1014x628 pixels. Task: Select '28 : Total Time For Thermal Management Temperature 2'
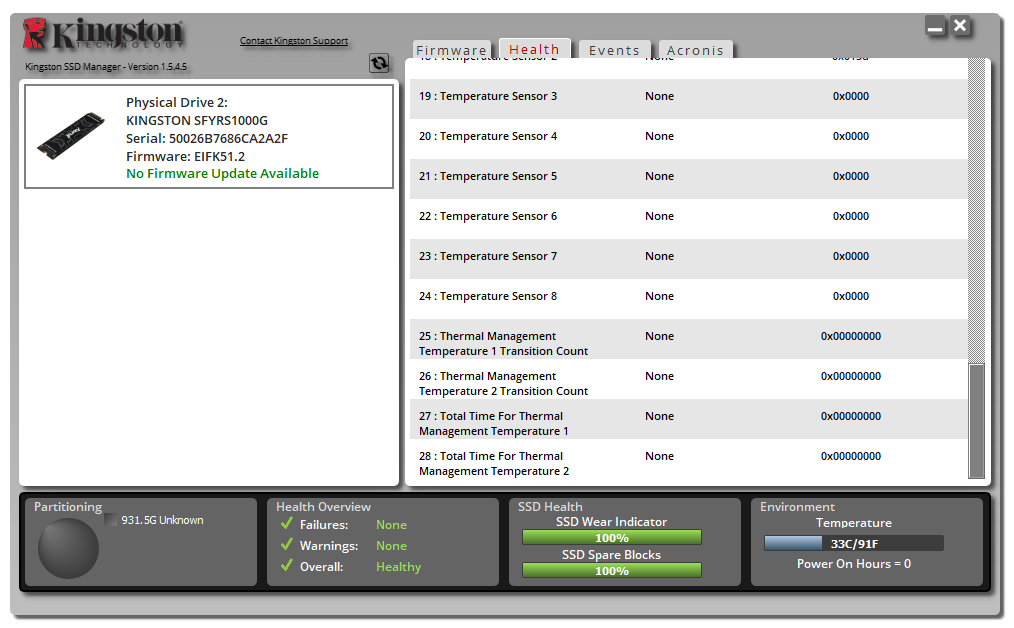tap(689, 460)
